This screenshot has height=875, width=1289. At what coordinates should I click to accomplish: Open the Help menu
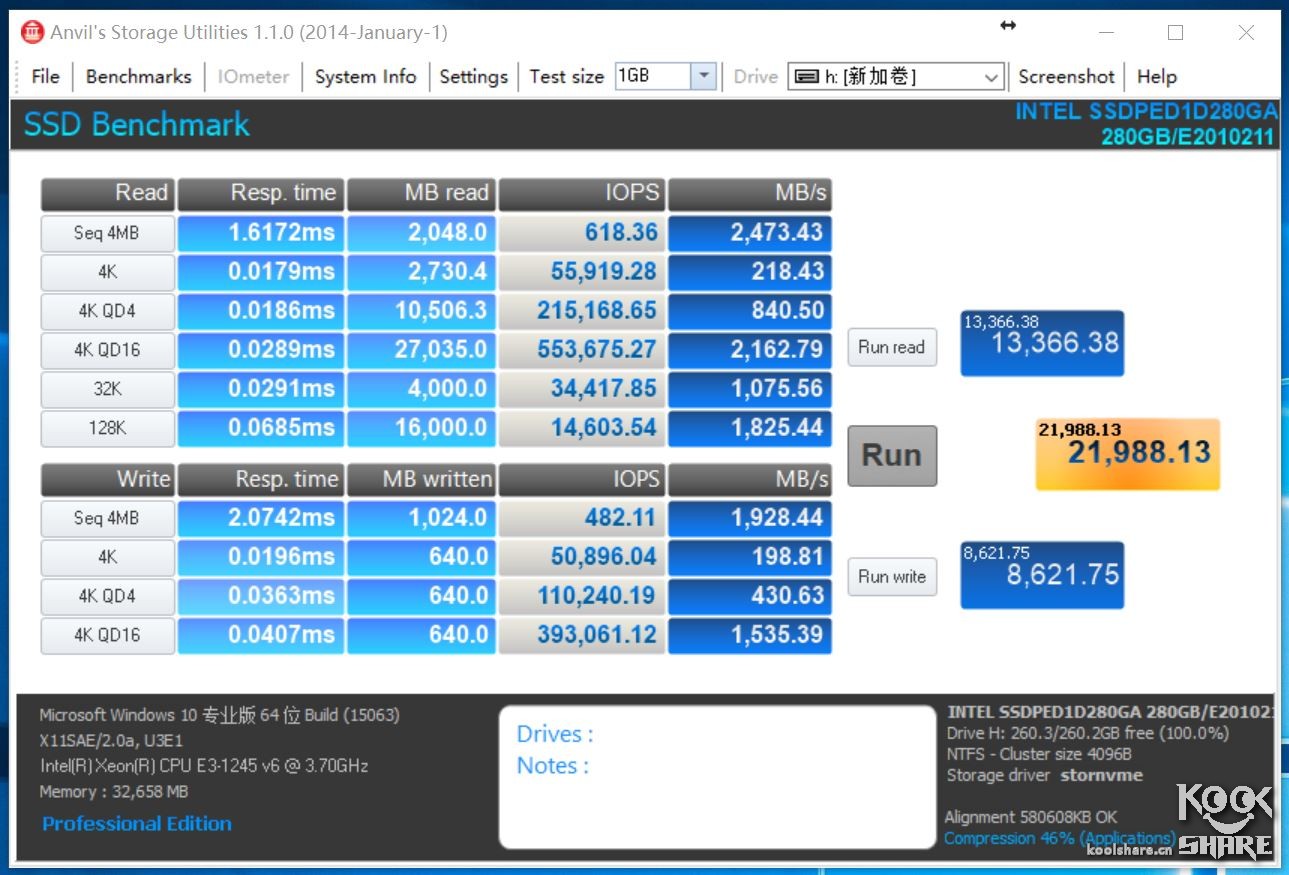[x=1157, y=76]
